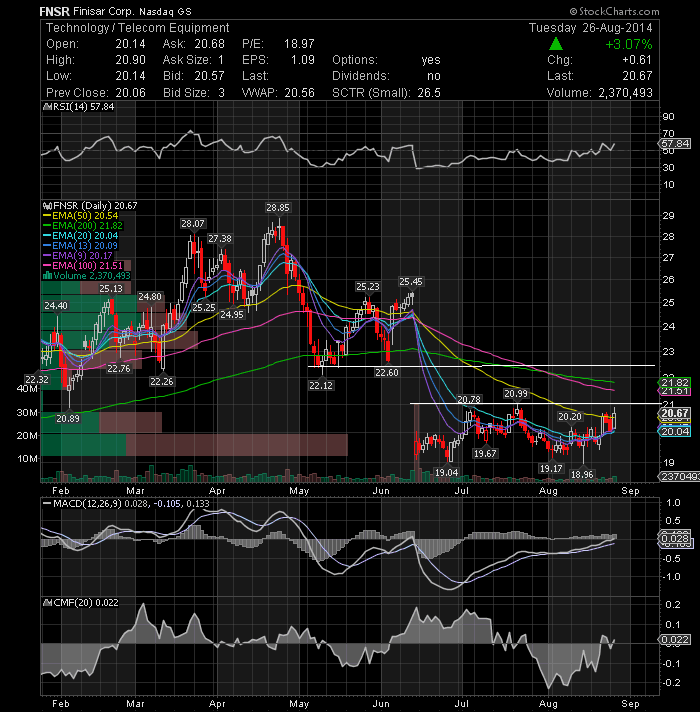Image resolution: width=700 pixels, height=712 pixels.
Task: Click the May label on price axis
Action: coord(299,491)
